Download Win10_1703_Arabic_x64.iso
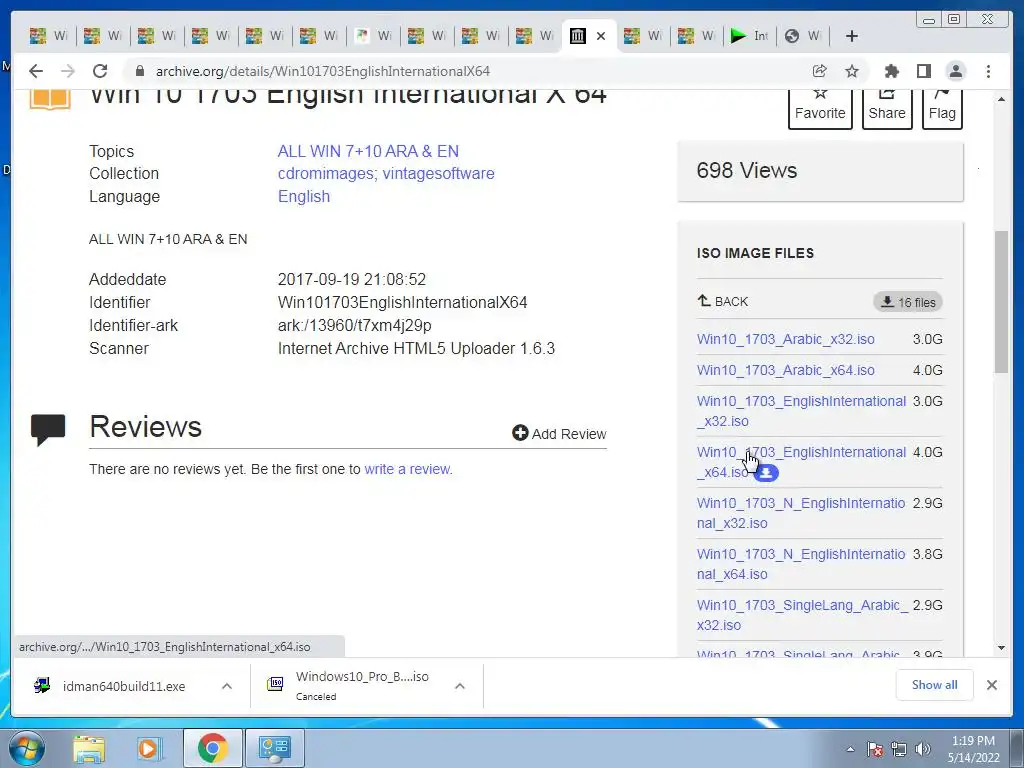Viewport: 1024px width, 768px height. coord(786,370)
